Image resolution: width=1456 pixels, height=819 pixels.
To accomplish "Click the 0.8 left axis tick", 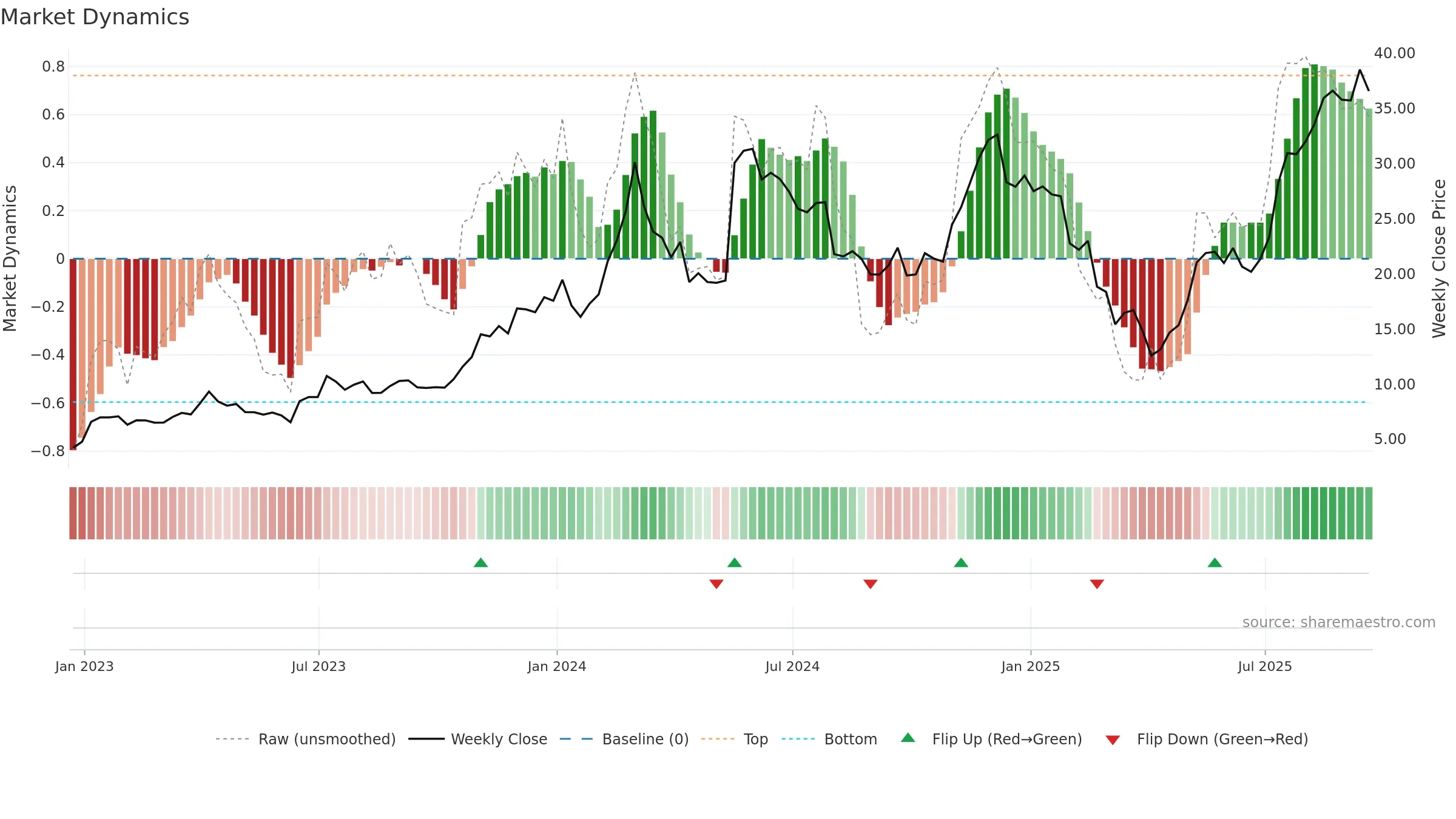I will pos(53,67).
